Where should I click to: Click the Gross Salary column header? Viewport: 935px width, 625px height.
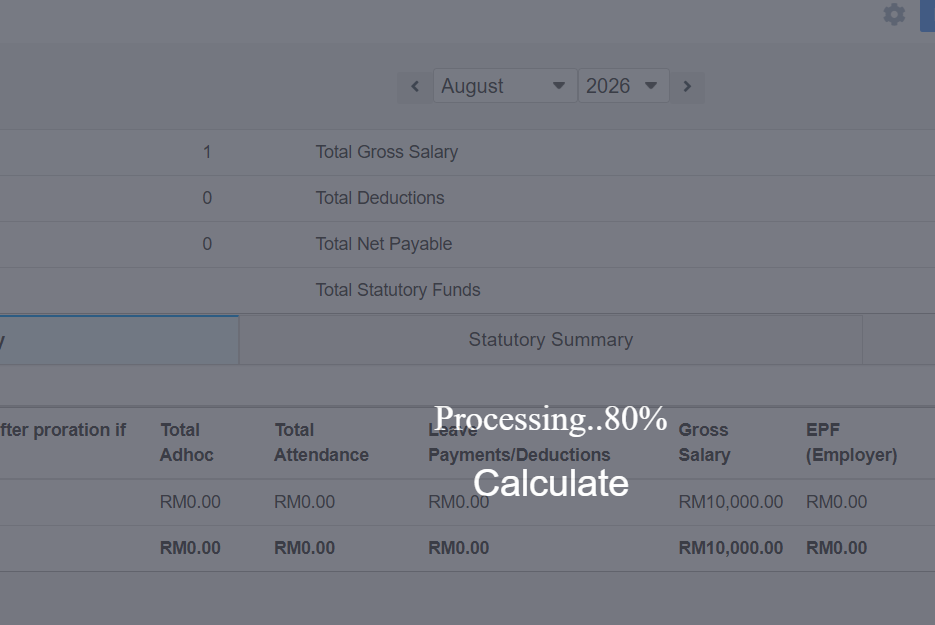[704, 443]
